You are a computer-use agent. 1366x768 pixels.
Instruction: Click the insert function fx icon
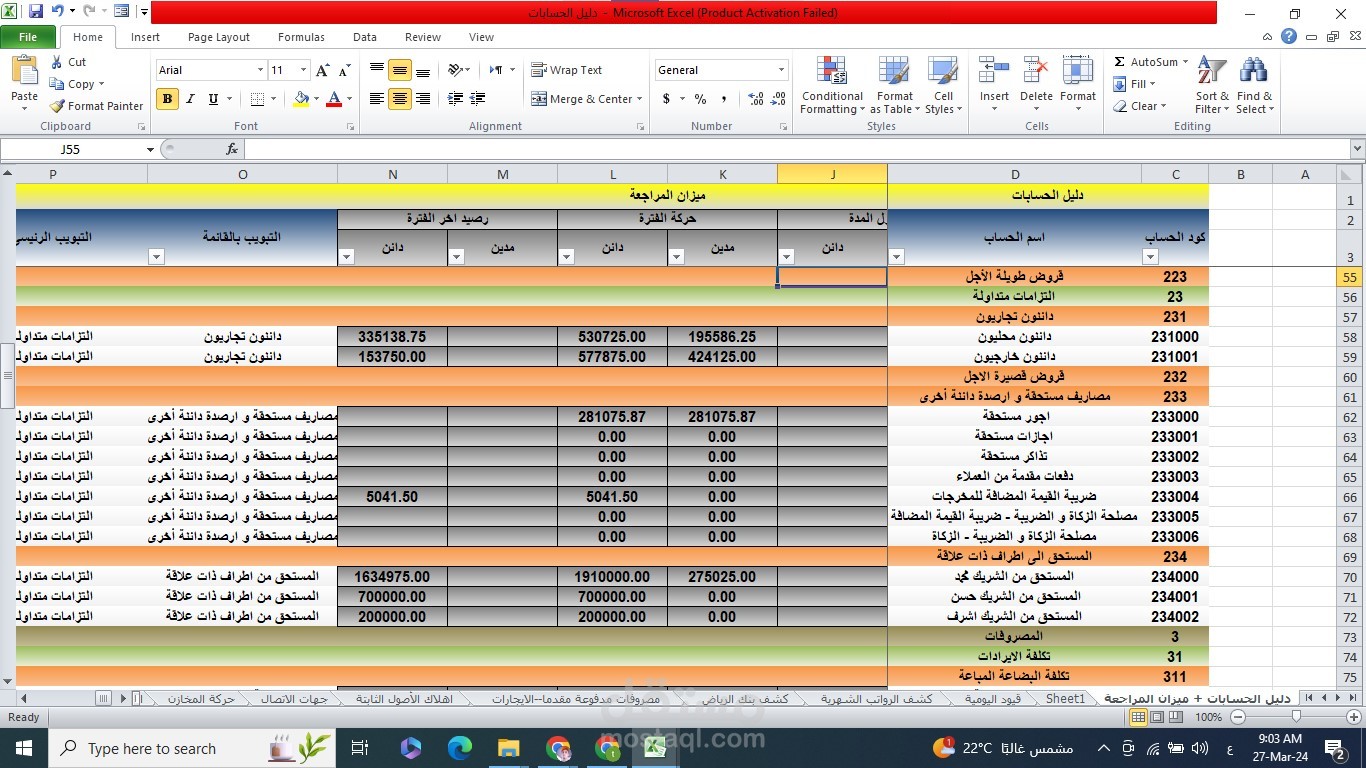point(232,149)
